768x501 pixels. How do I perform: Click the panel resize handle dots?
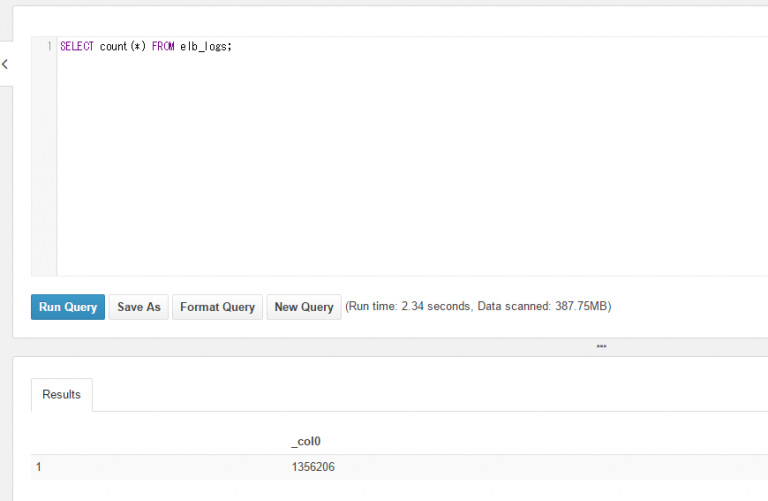click(601, 346)
